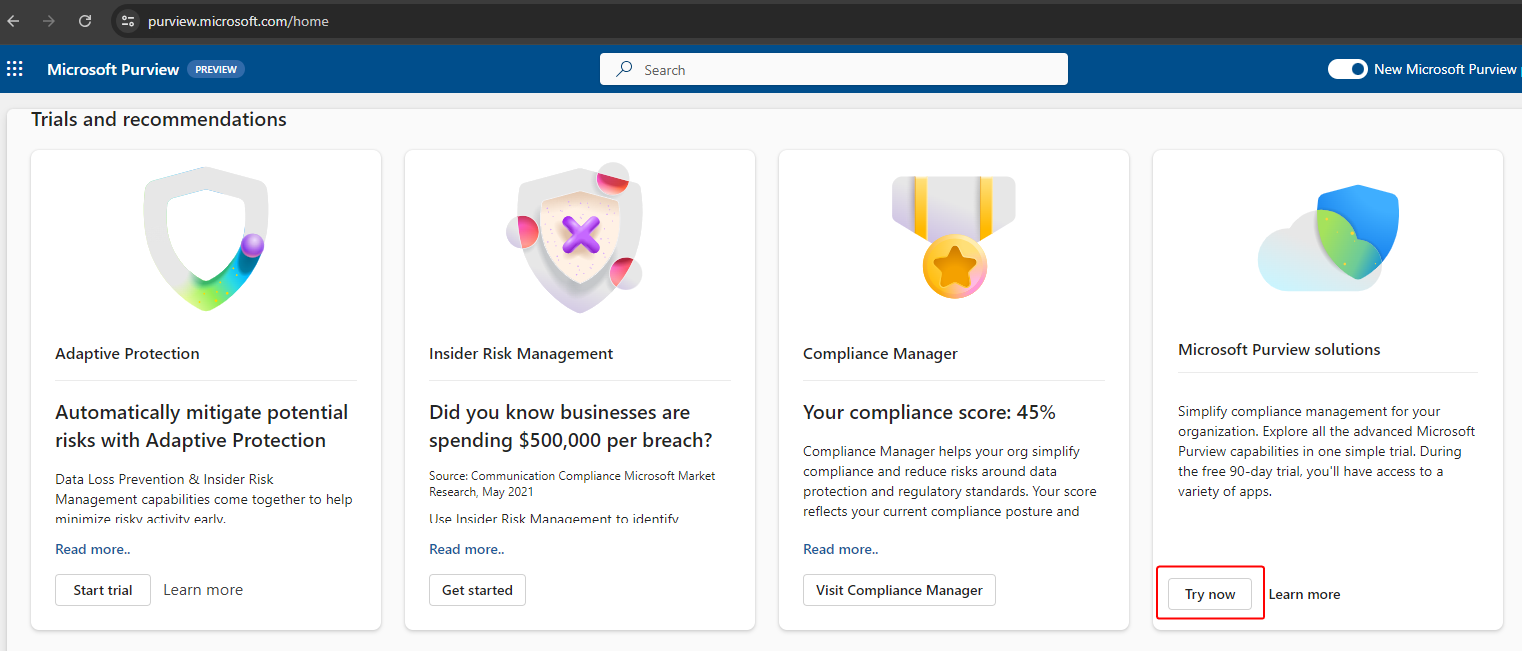Viewport: 1522px width, 651px height.
Task: Open Read more in Adaptive Protection card
Action: click(93, 549)
